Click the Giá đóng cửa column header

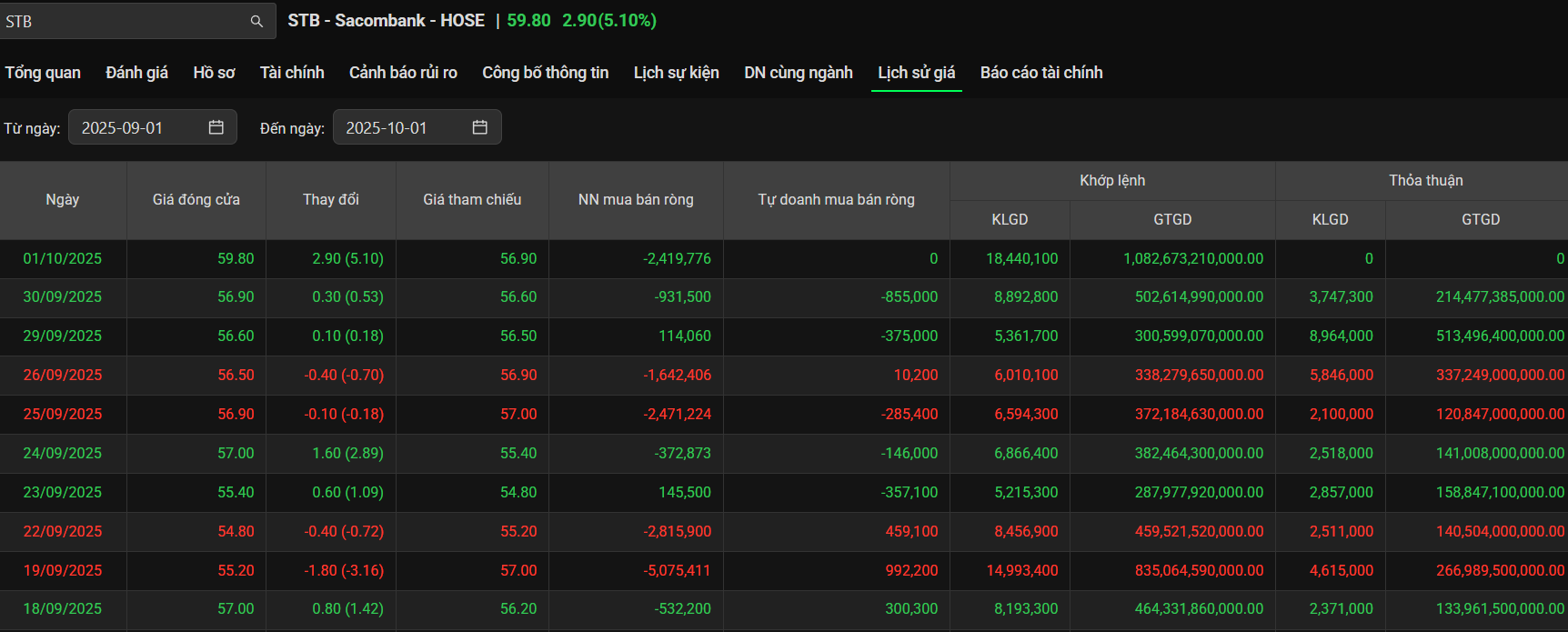coord(196,200)
